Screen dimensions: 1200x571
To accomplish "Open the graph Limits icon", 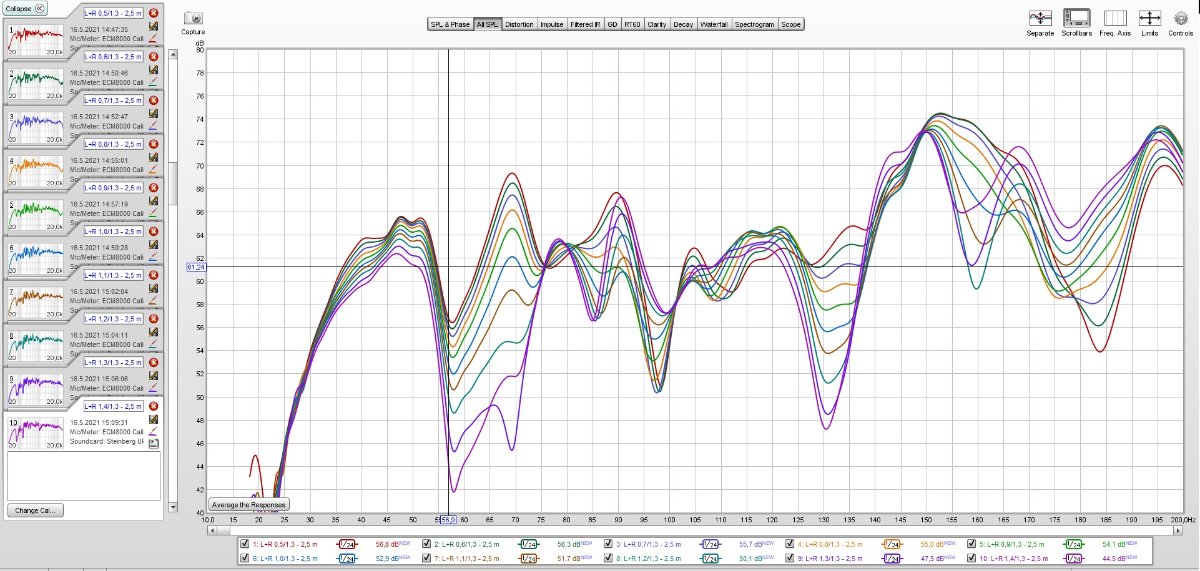I will [1149, 18].
